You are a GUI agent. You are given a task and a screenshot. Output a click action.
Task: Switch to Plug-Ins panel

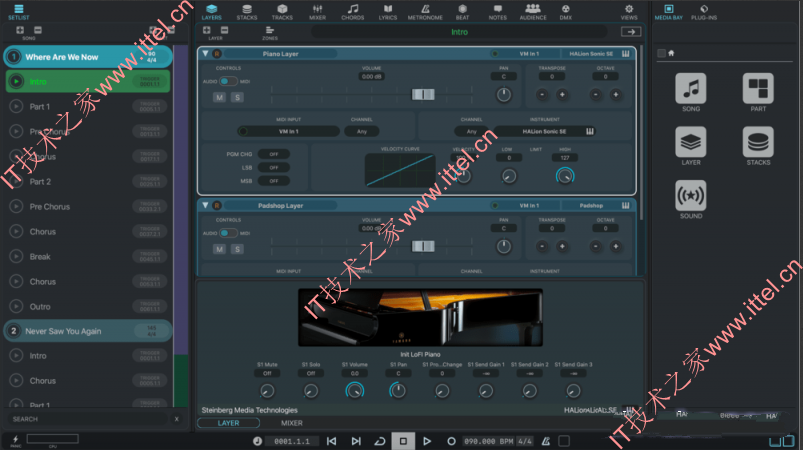point(704,12)
